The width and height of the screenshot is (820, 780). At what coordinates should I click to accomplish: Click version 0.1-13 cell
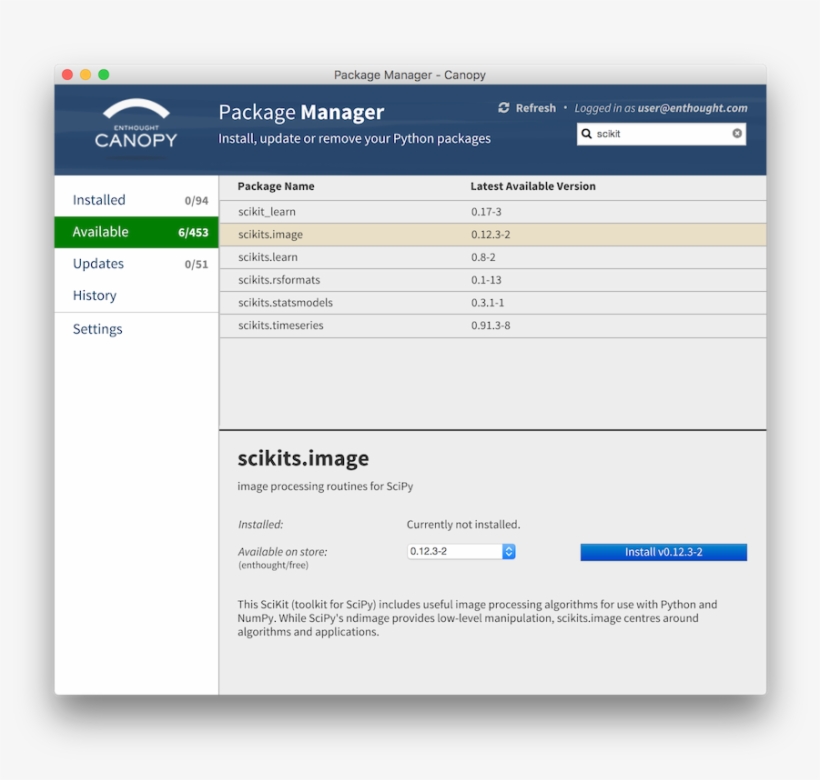click(486, 280)
